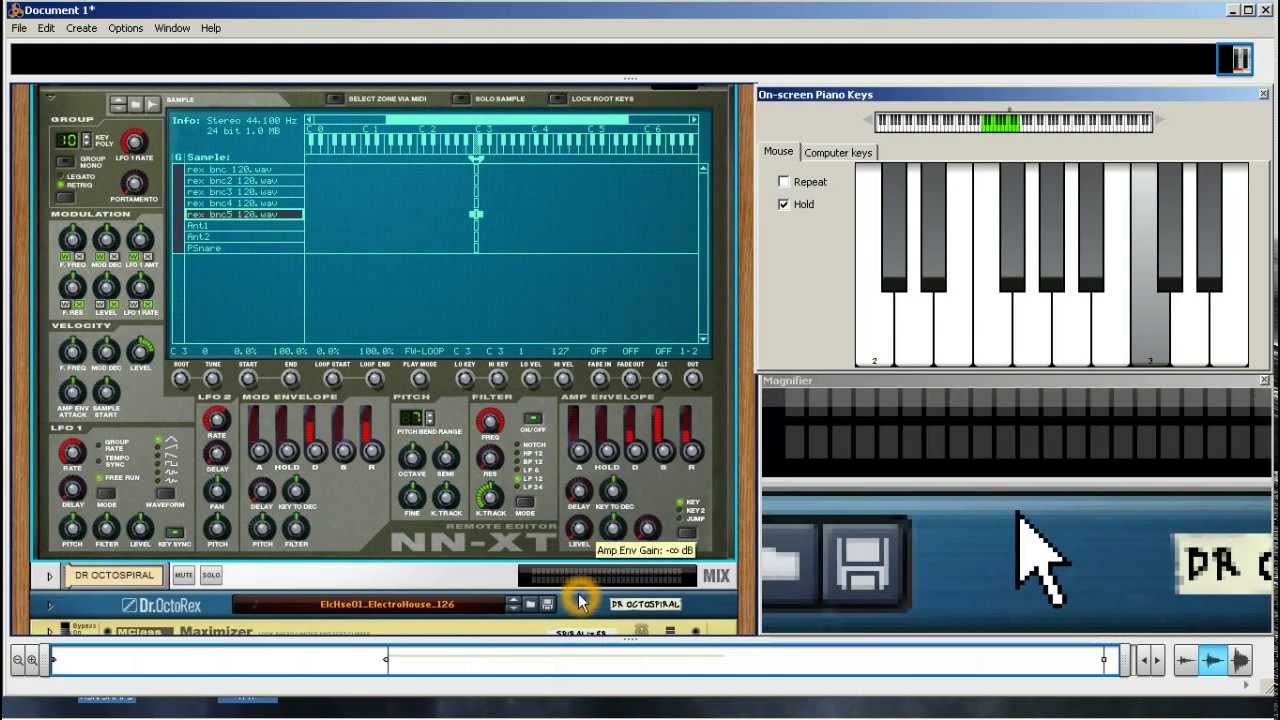Toggle Select Zone Via MIDI button
This screenshot has height=720, width=1280.
pyautogui.click(x=334, y=99)
